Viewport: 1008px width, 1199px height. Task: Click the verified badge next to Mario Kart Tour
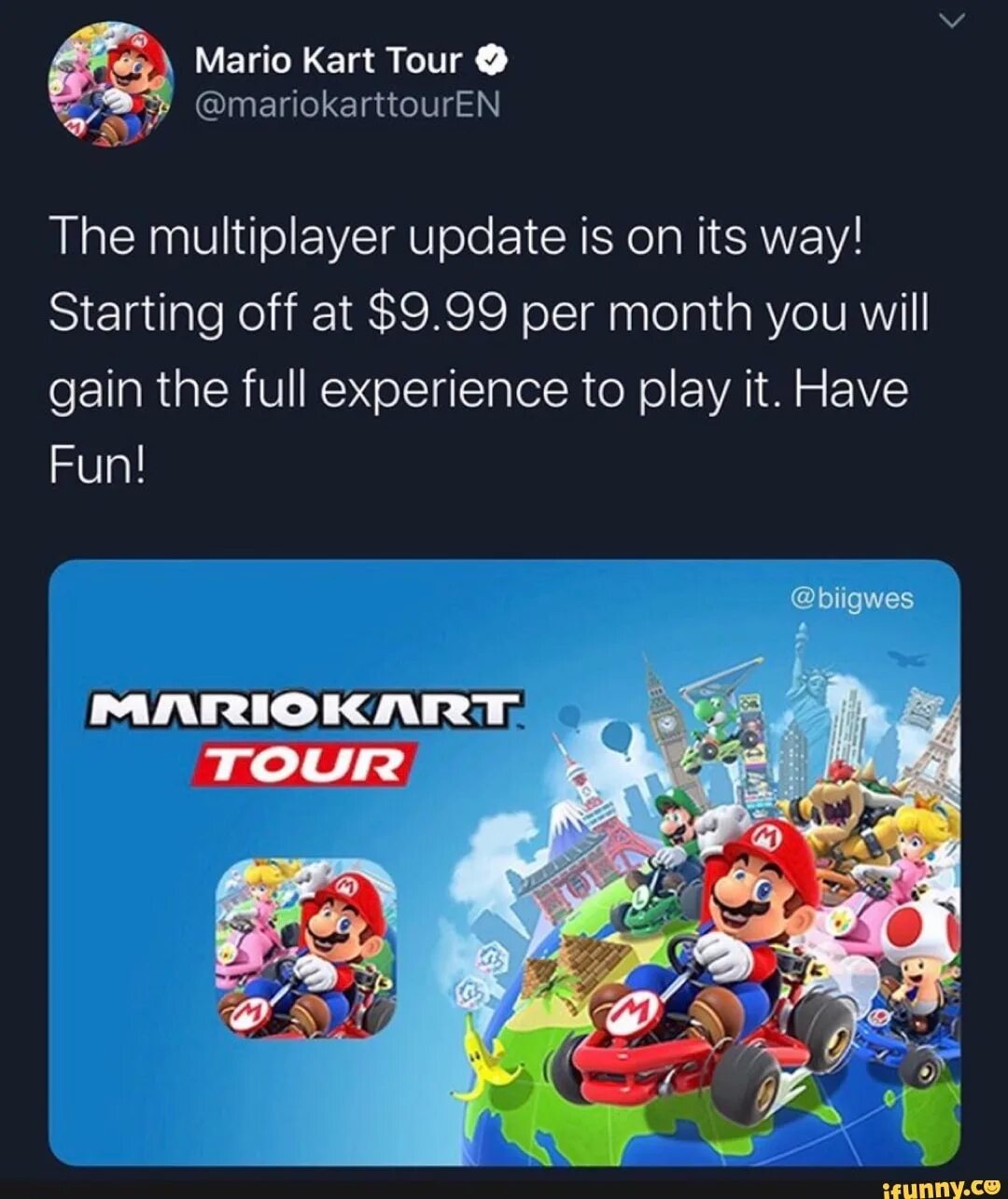pos(492,62)
